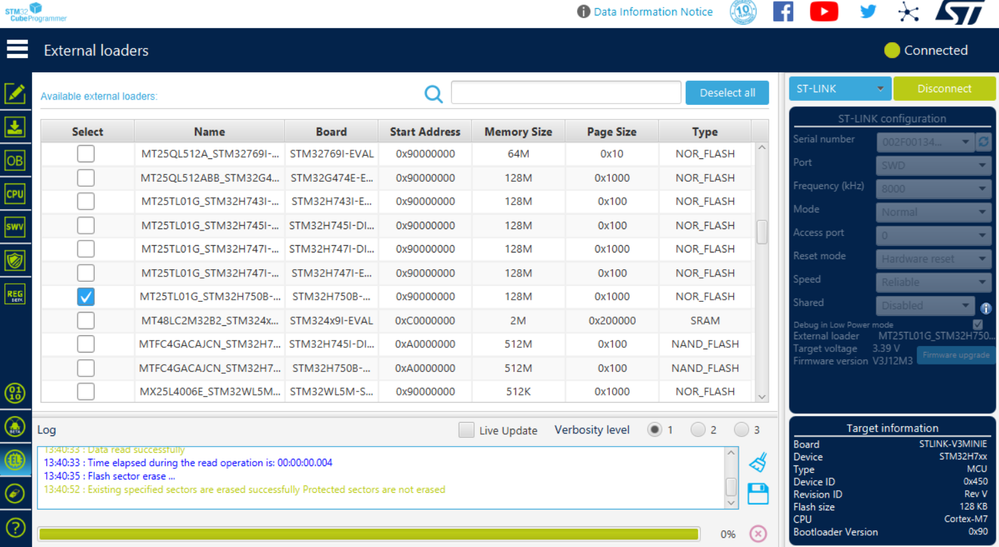Click the Deselect all button
The width and height of the screenshot is (999, 547).
point(727,92)
